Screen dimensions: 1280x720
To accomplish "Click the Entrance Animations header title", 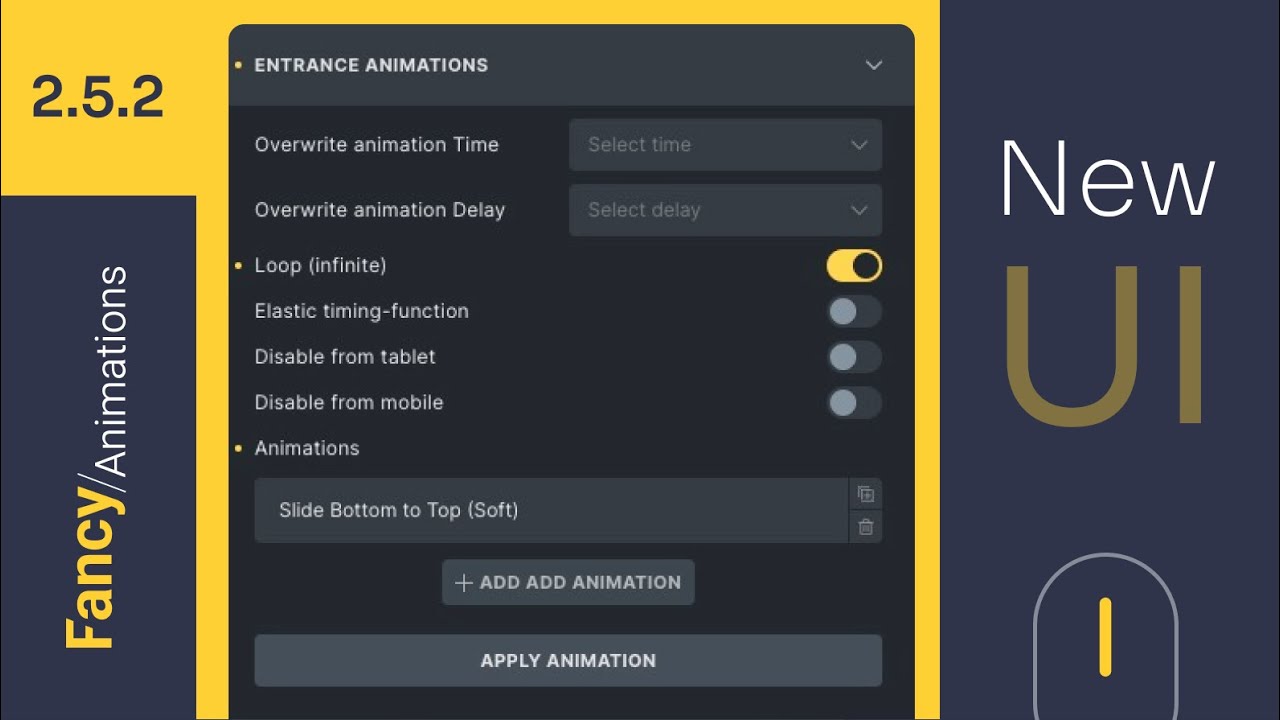I will (x=371, y=65).
